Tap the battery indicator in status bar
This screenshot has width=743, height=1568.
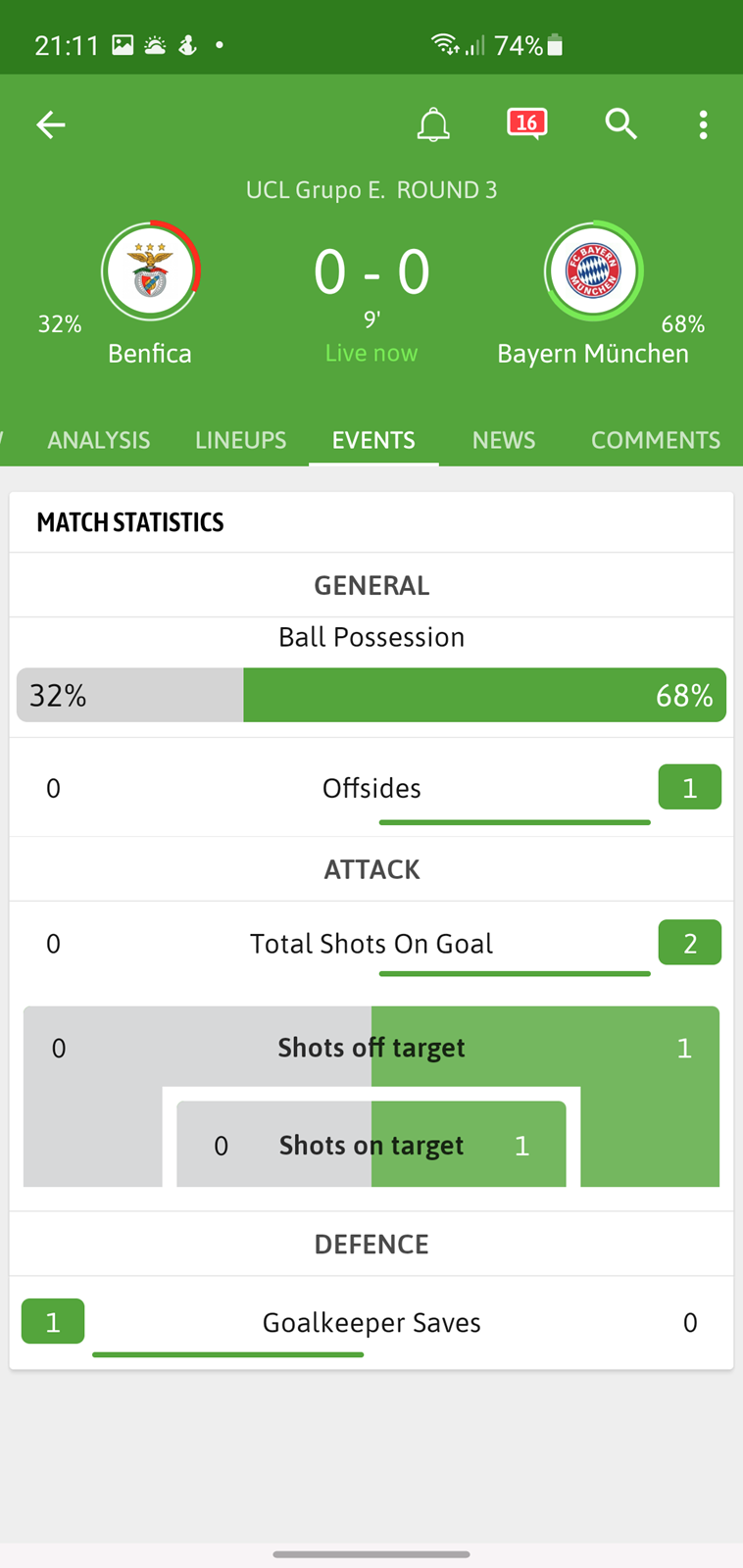coord(555,45)
